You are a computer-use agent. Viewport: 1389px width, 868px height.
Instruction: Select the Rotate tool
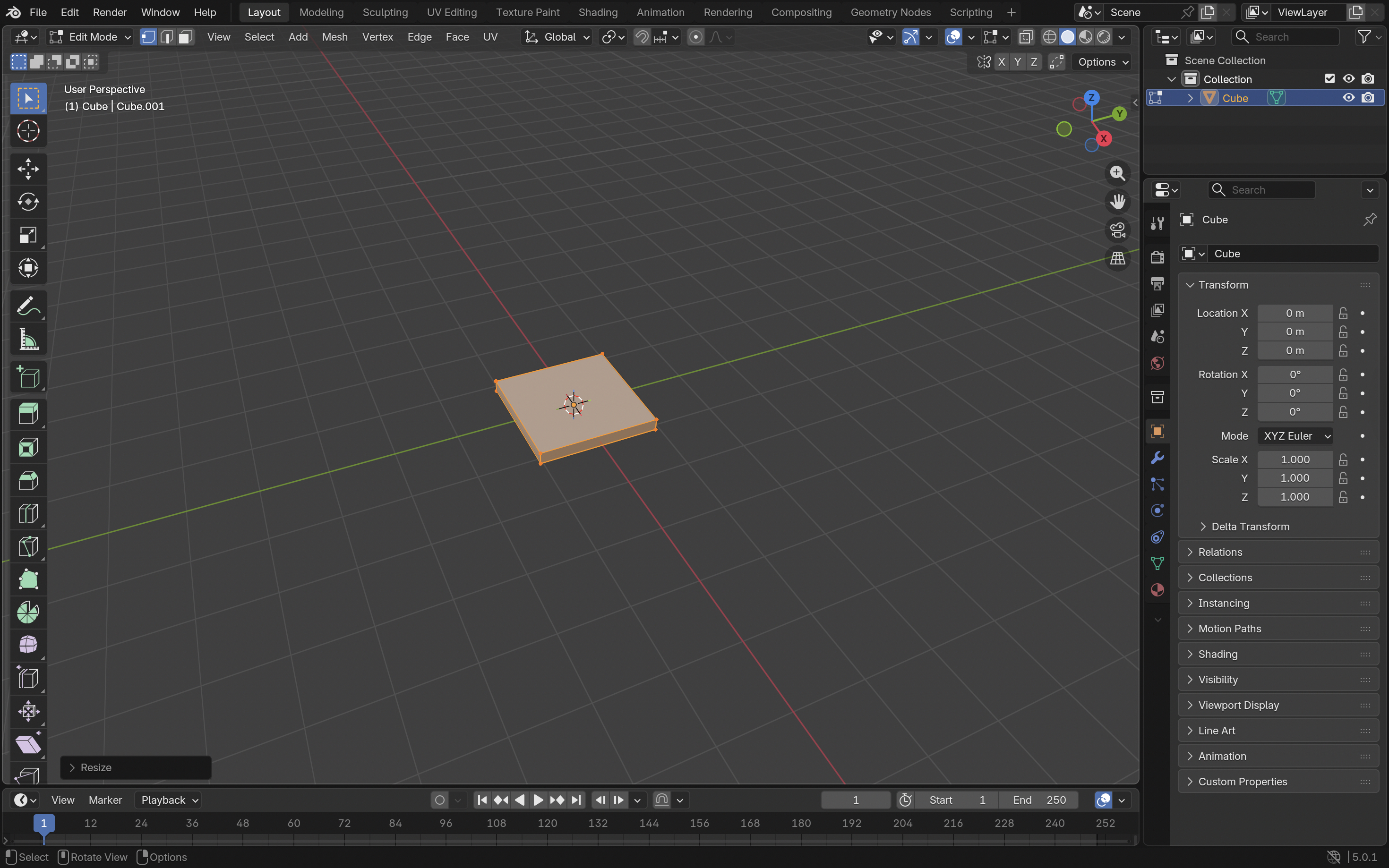coord(27,202)
